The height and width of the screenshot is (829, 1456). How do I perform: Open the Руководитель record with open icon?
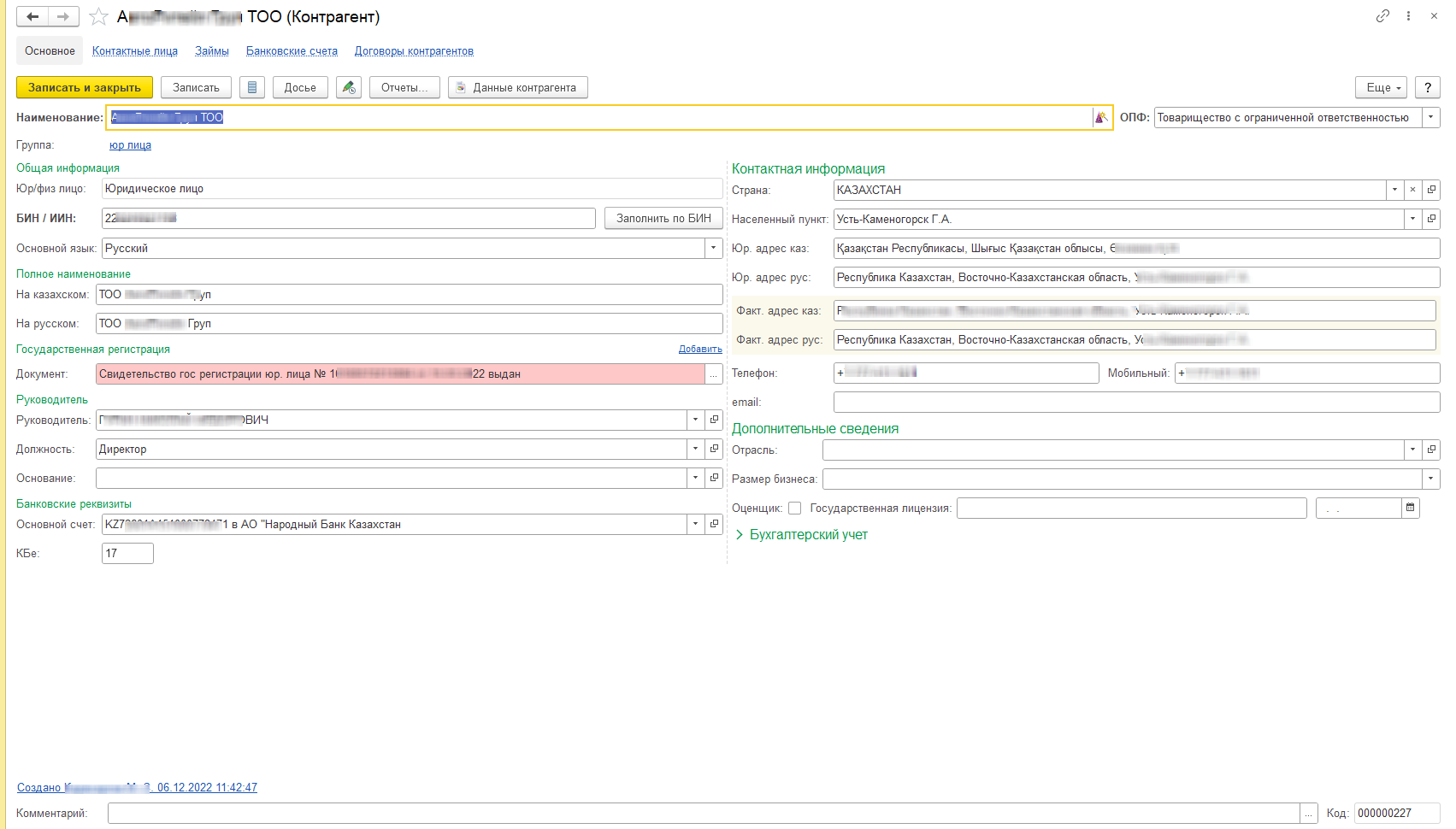coord(714,420)
